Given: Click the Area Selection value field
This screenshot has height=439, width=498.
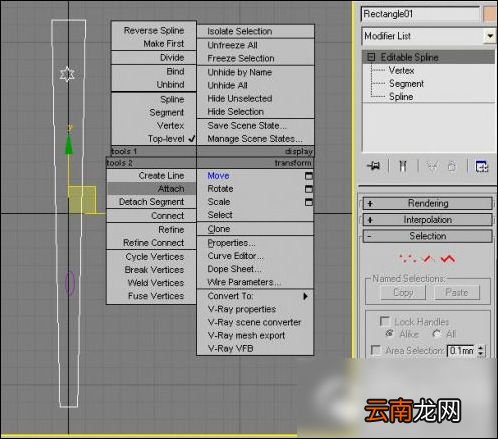Looking at the screenshot, I should [461, 351].
